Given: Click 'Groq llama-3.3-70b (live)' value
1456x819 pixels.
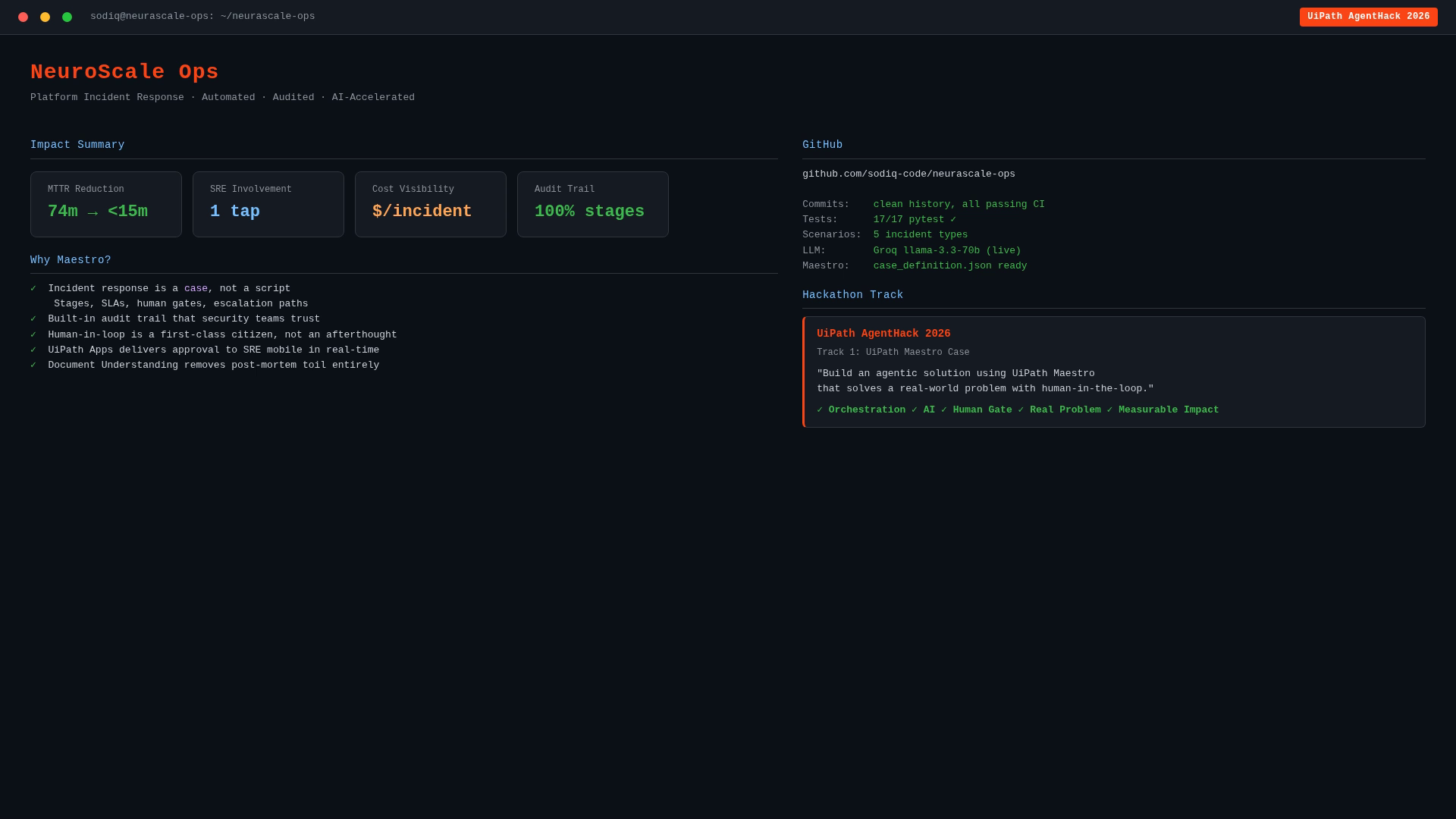Looking at the screenshot, I should 947,251.
